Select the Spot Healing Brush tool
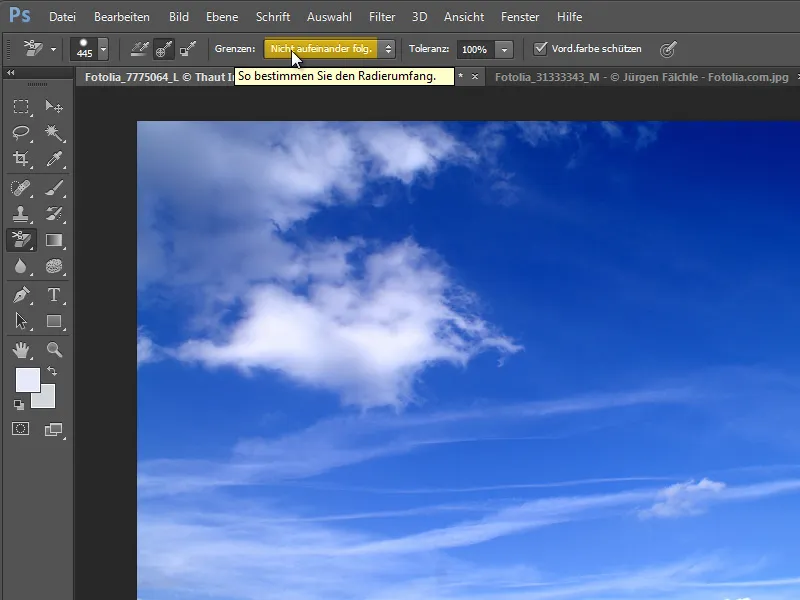Screen dimensions: 800x600 pyautogui.click(x=21, y=188)
